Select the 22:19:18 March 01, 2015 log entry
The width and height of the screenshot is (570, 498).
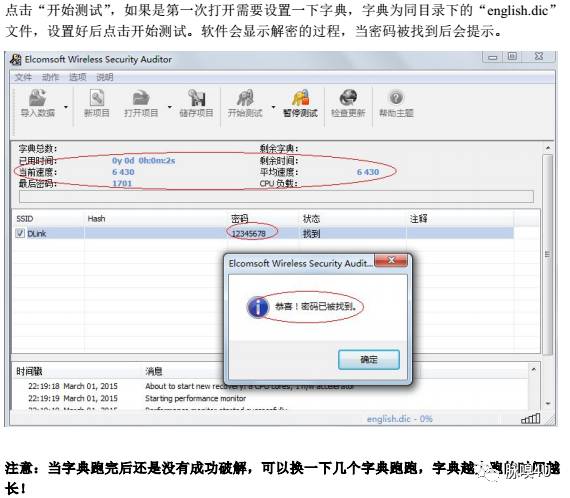click(x=73, y=386)
